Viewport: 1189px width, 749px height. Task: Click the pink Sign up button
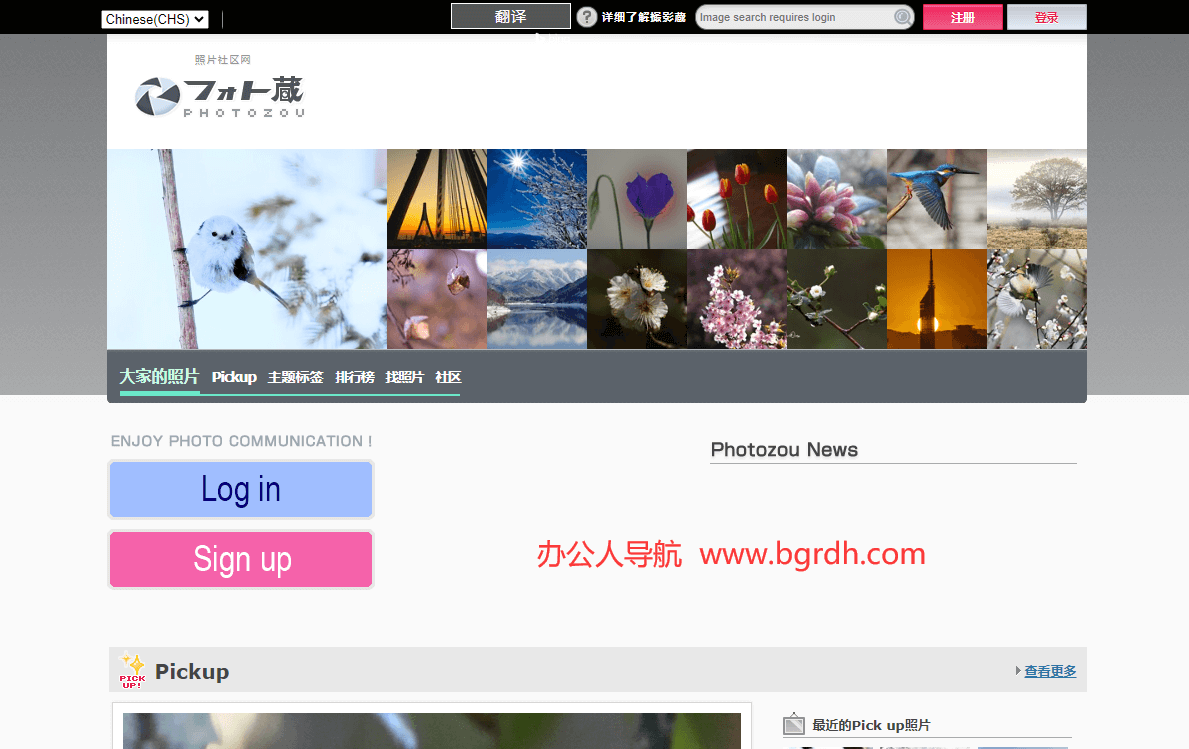pos(240,559)
